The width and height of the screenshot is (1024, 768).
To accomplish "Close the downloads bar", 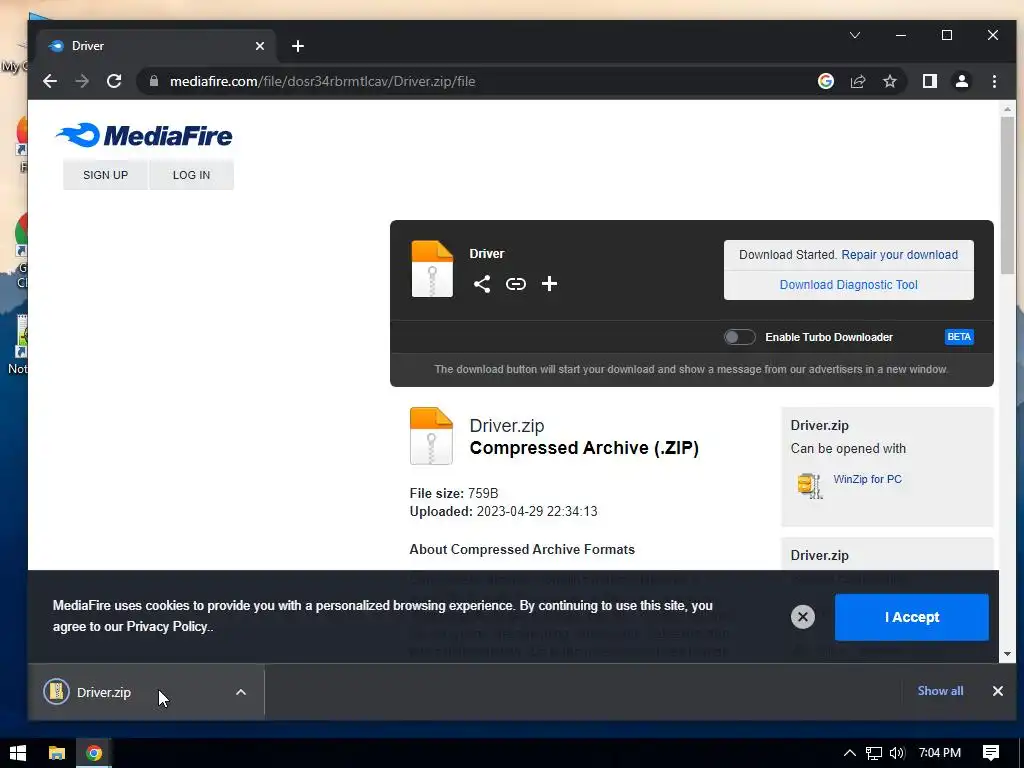I will click(997, 691).
